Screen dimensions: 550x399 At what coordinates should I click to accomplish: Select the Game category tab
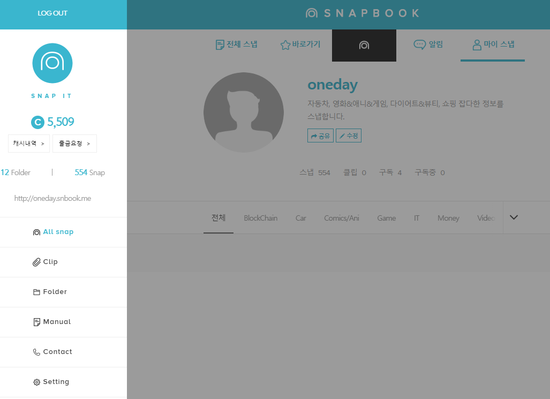(386, 218)
